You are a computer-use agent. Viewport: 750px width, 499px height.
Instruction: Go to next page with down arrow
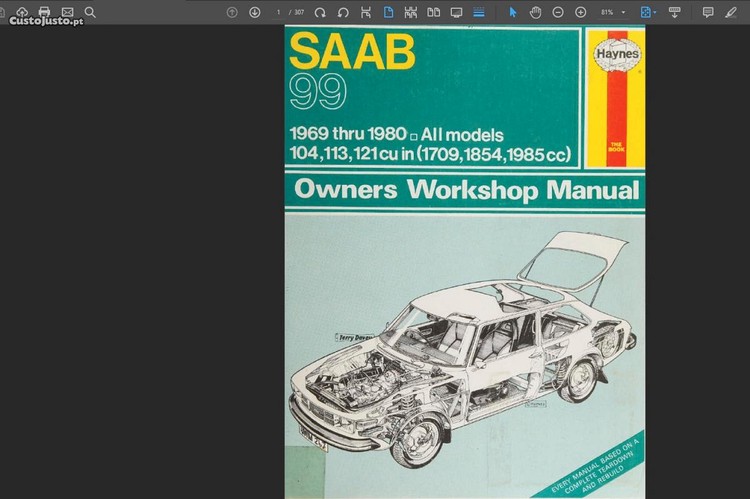point(254,12)
